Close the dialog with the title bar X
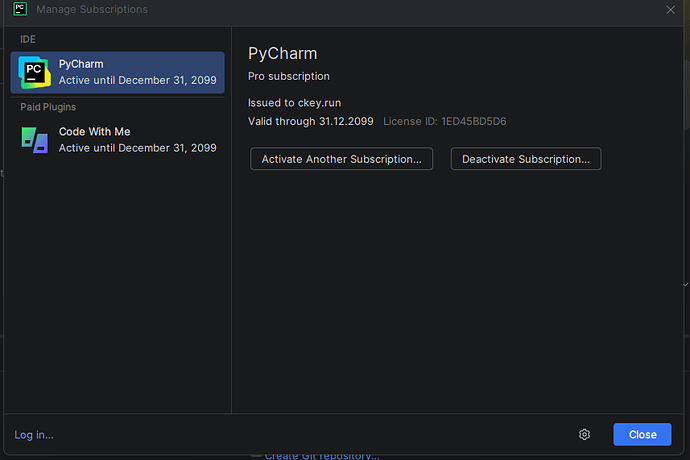690x460 pixels. tap(670, 10)
